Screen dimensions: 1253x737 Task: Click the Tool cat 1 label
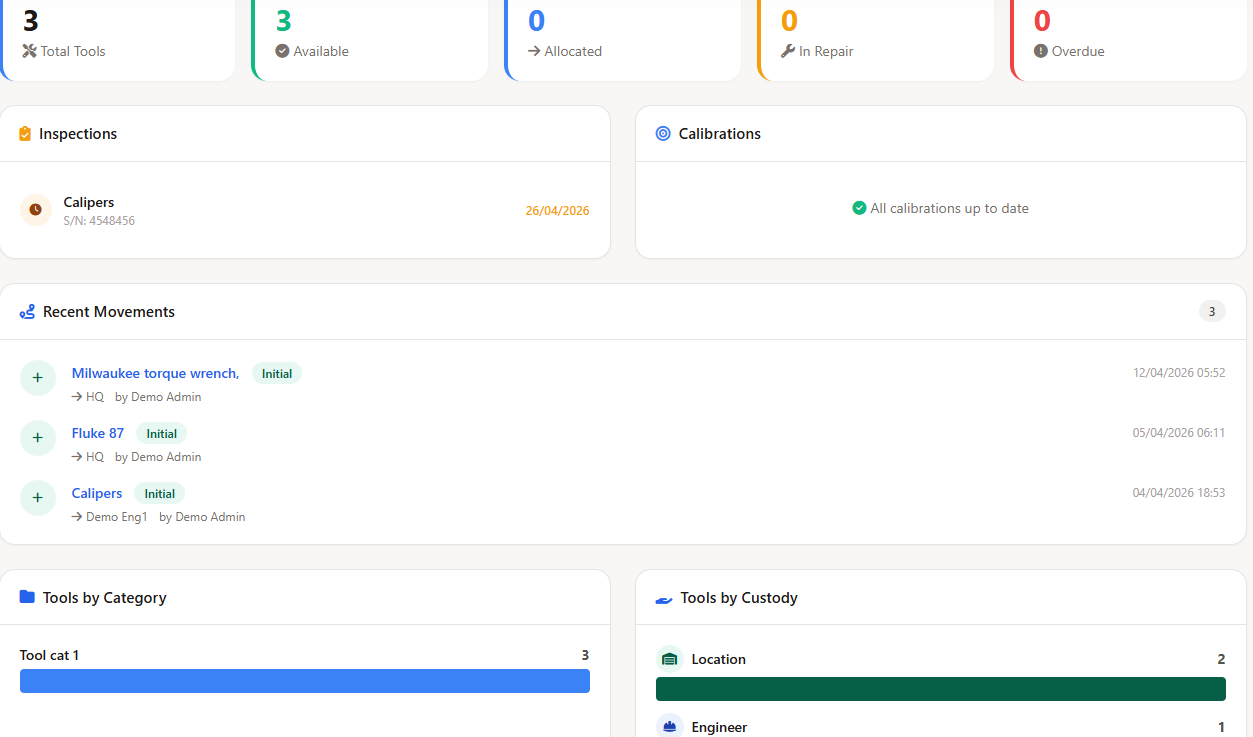click(49, 655)
